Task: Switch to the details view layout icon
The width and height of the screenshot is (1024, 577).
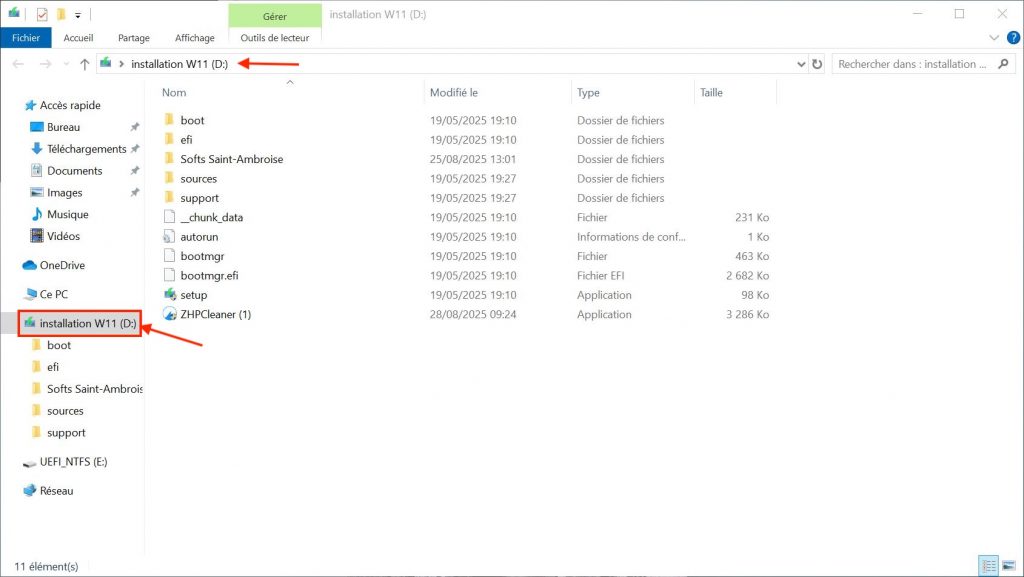Action: coord(989,565)
